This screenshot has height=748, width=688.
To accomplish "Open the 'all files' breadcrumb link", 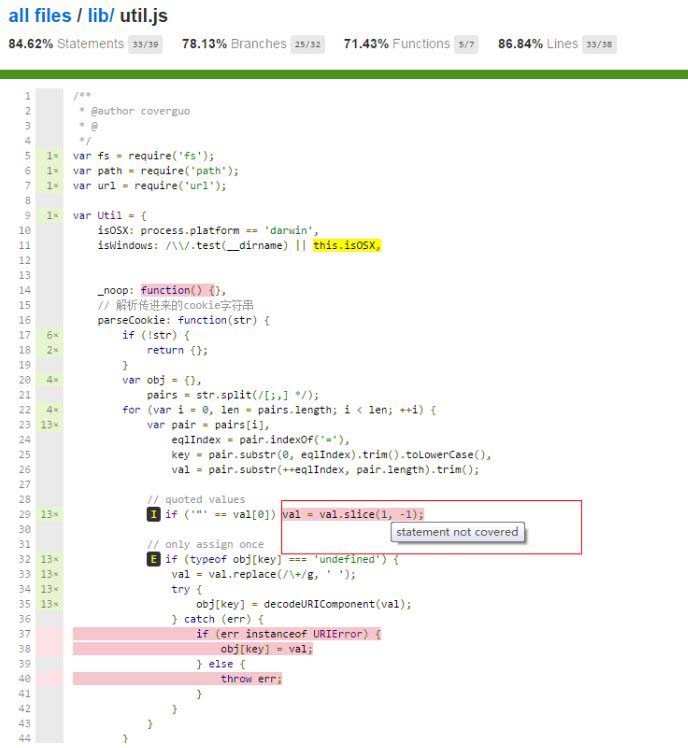I will point(39,16).
